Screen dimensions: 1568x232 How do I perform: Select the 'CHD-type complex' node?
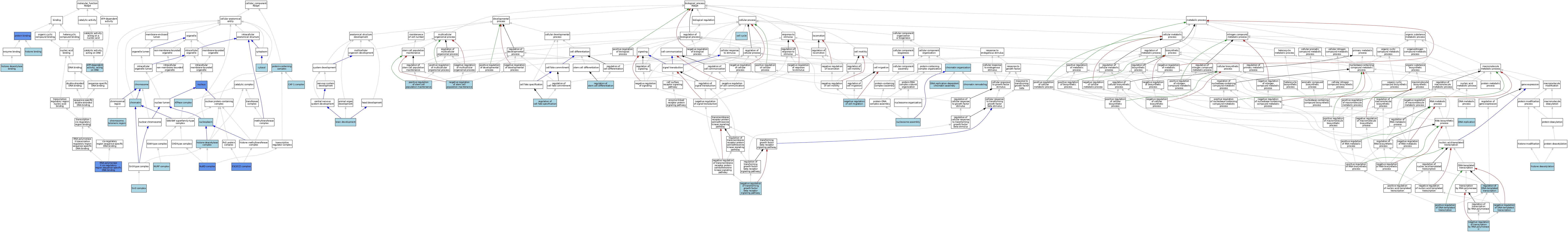[181, 144]
